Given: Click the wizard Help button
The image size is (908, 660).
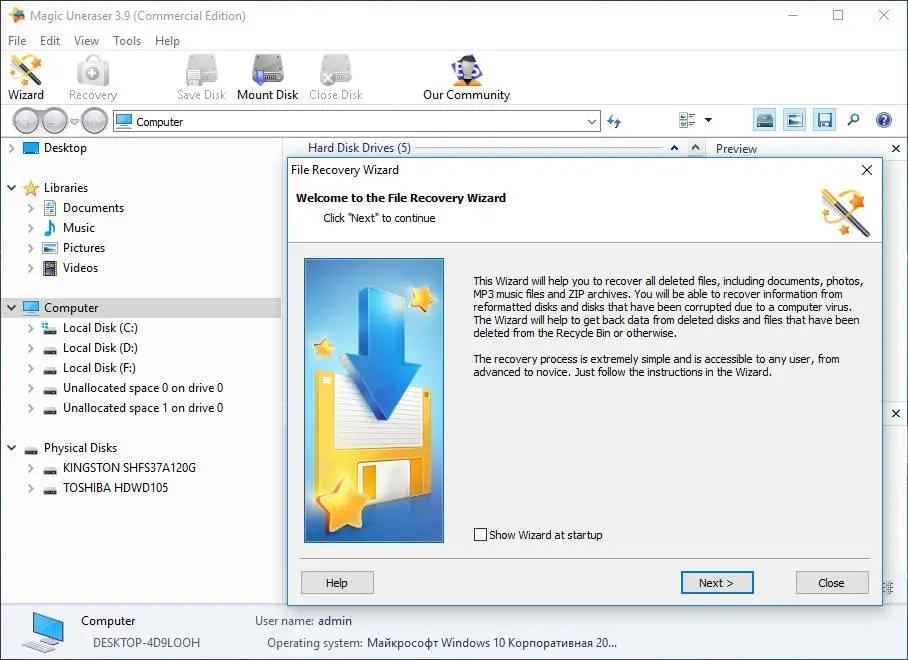Looking at the screenshot, I should pos(337,582).
